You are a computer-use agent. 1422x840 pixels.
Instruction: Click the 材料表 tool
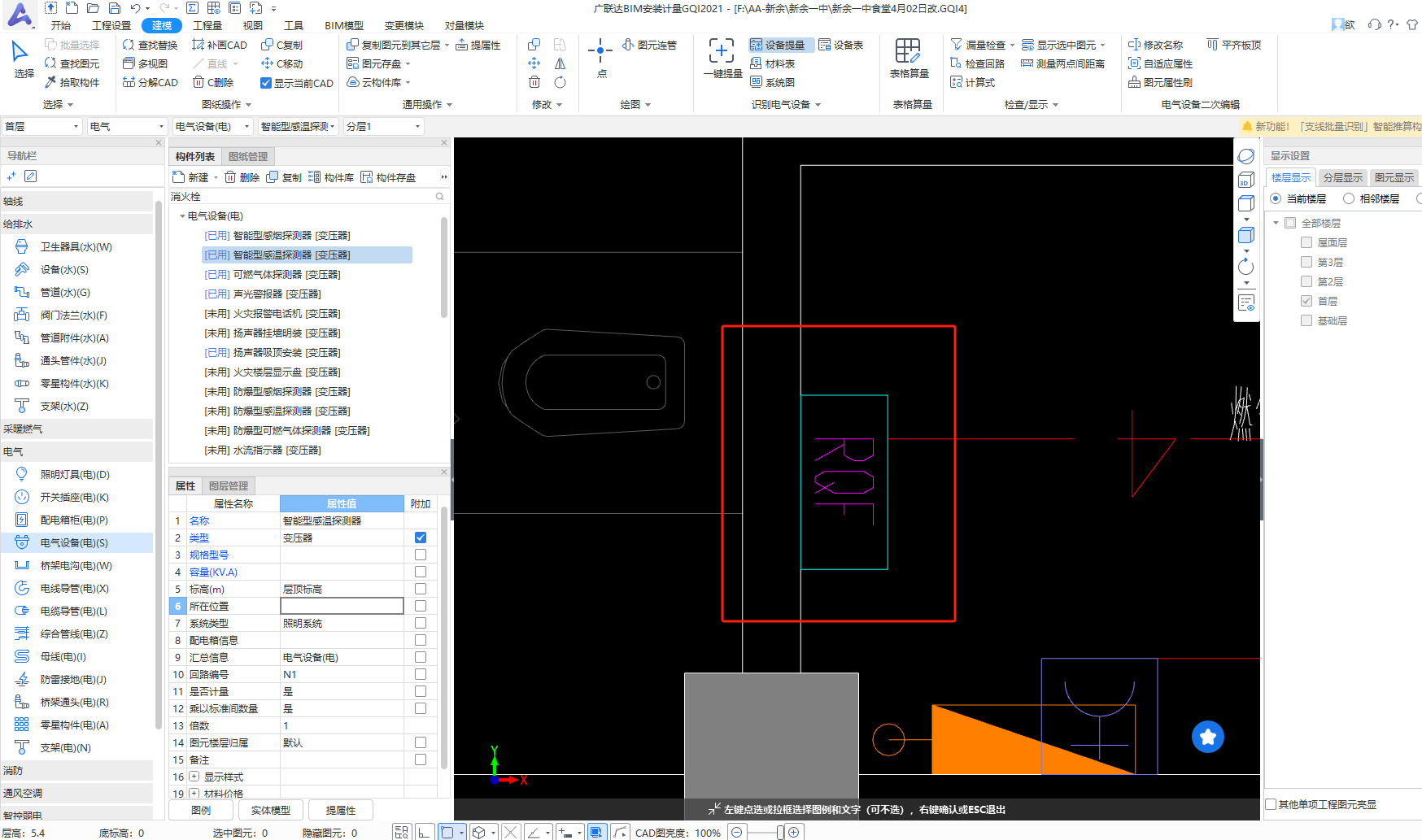pos(772,63)
